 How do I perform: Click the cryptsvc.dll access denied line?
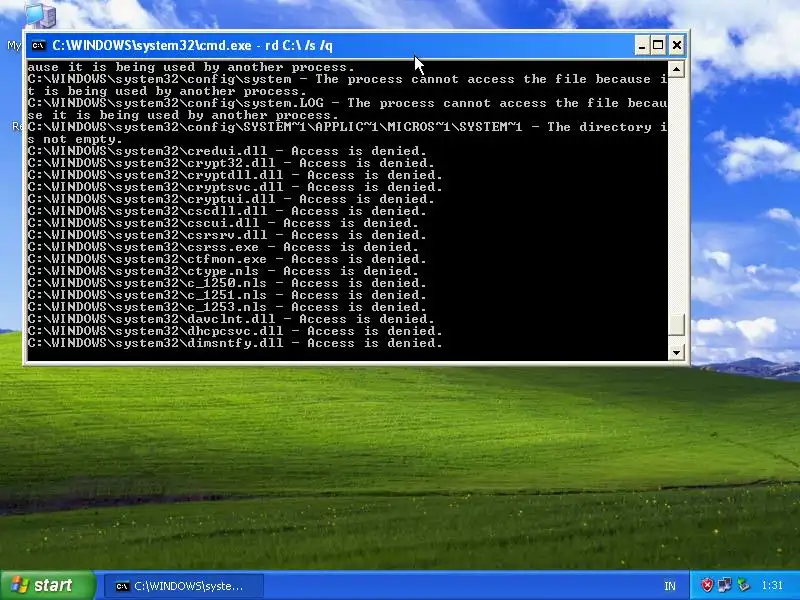[235, 187]
